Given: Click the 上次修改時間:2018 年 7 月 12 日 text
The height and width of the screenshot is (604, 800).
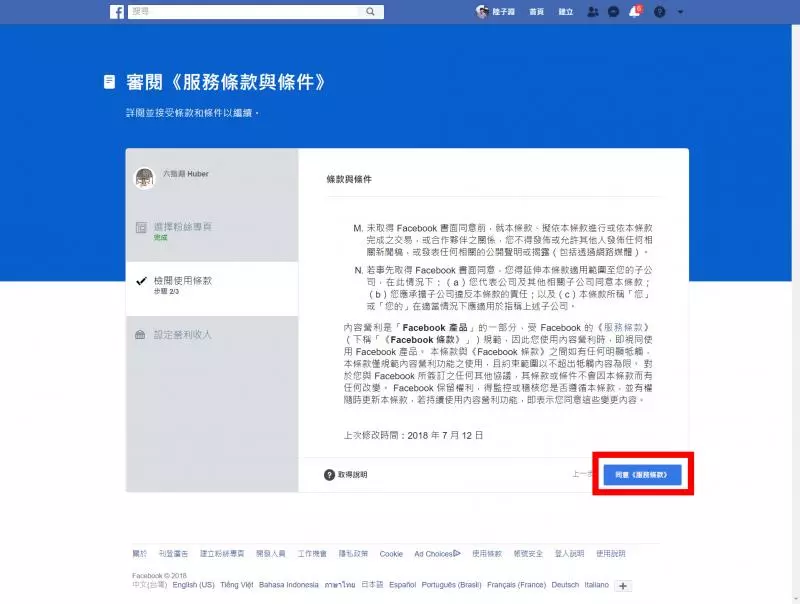Looking at the screenshot, I should (x=413, y=435).
